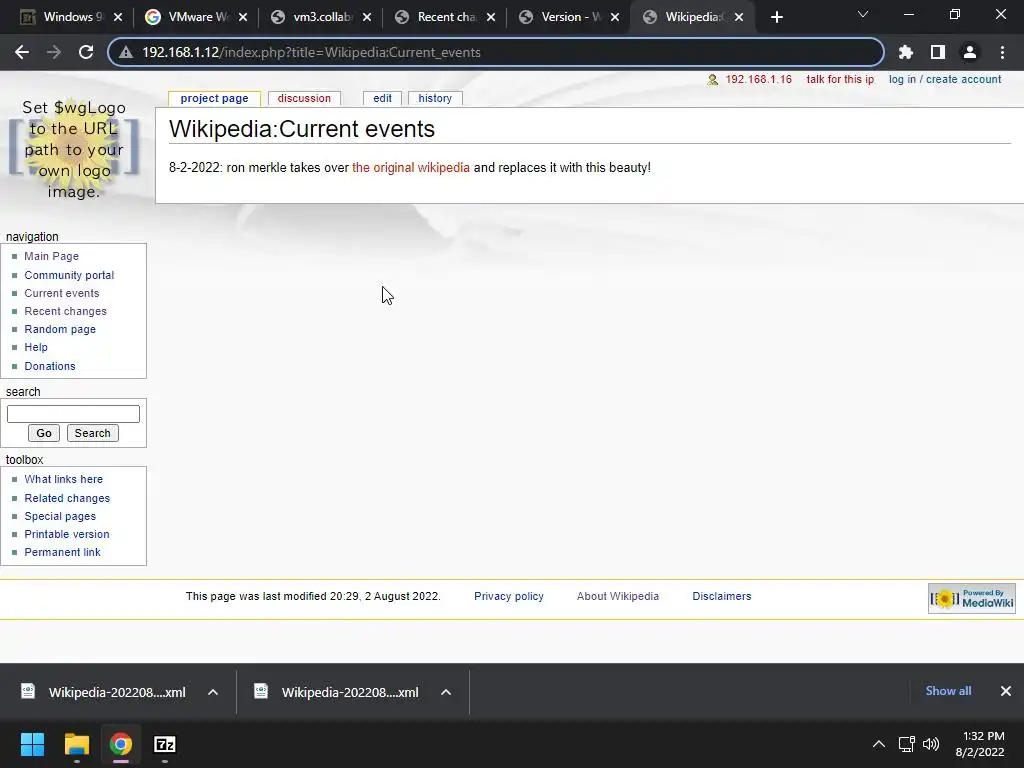Click Show all downloads
This screenshot has height=768, width=1024.
click(x=948, y=691)
